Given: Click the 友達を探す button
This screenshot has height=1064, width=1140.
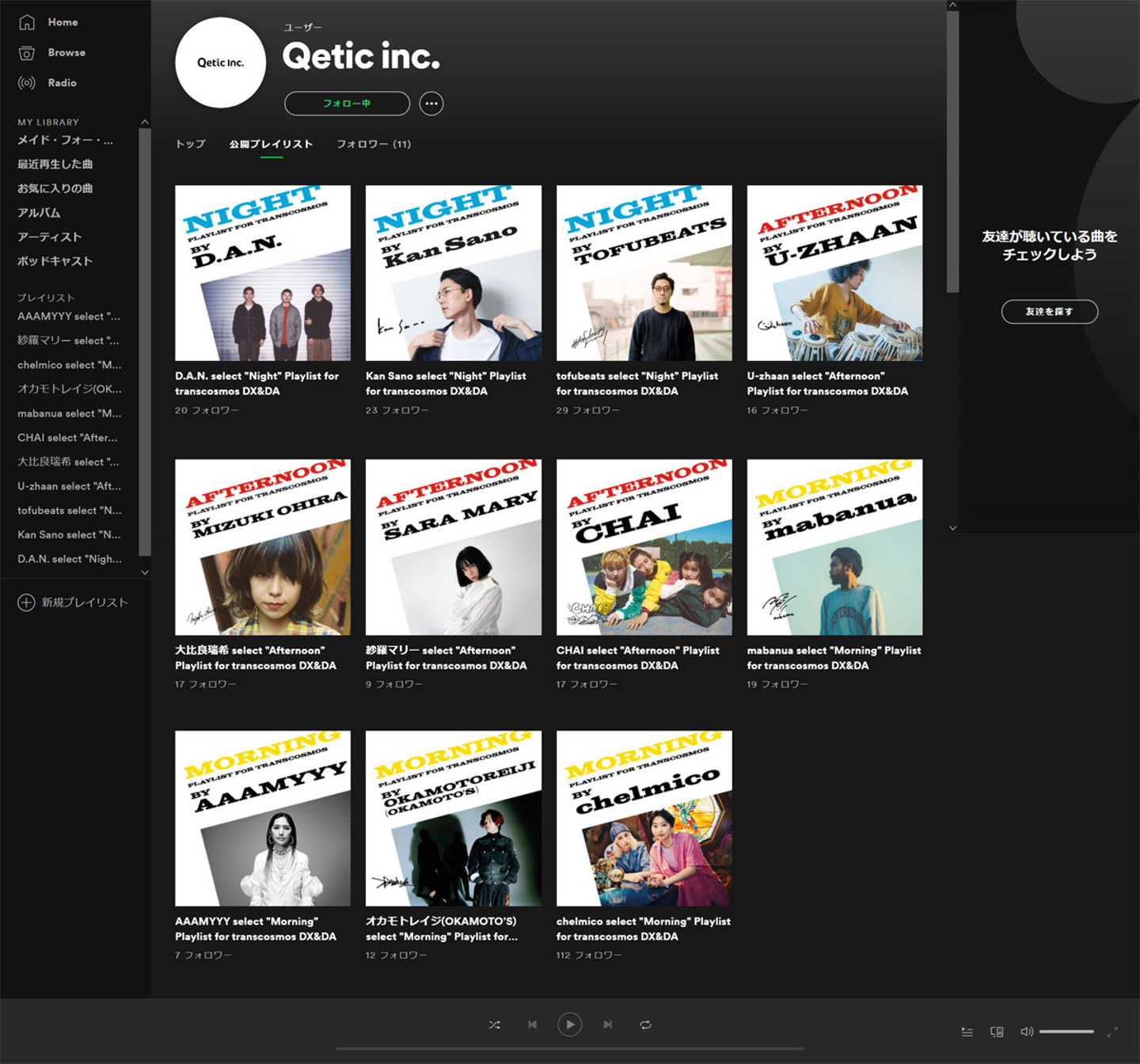Looking at the screenshot, I should coord(1050,312).
